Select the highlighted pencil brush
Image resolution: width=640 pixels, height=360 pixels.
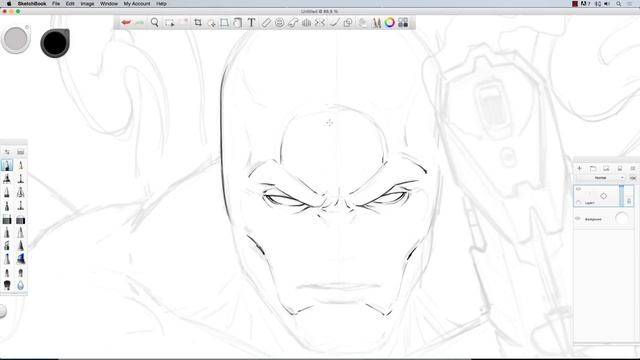click(x=7, y=165)
